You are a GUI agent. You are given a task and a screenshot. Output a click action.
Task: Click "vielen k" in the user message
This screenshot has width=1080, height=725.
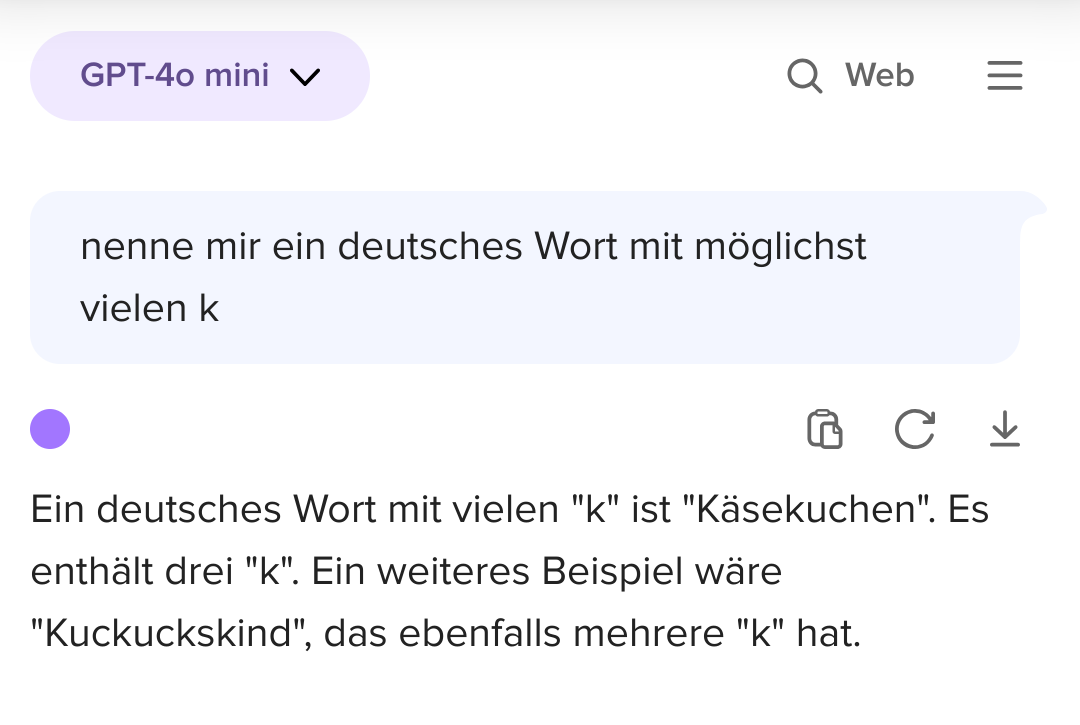tap(149, 308)
